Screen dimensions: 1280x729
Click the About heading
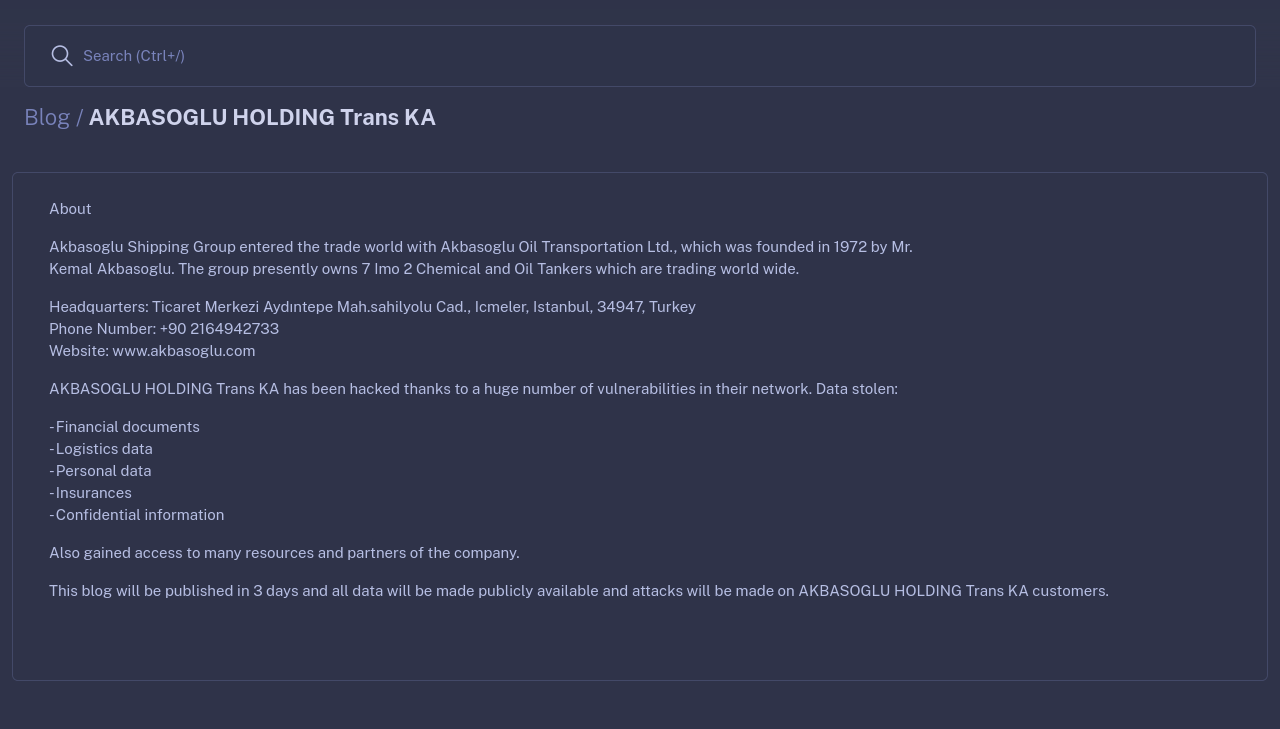click(x=70, y=209)
